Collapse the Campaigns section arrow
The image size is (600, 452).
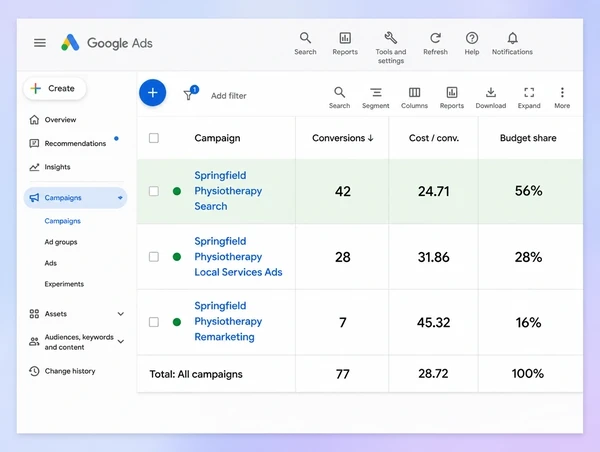tap(120, 198)
